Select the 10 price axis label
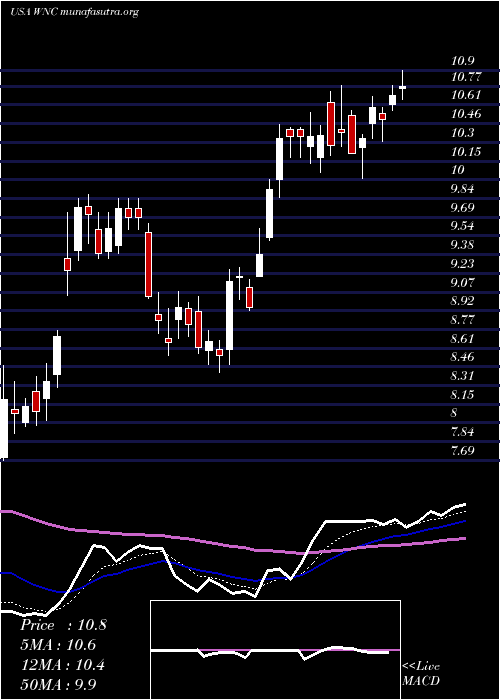The width and height of the screenshot is (500, 700). pos(458,170)
